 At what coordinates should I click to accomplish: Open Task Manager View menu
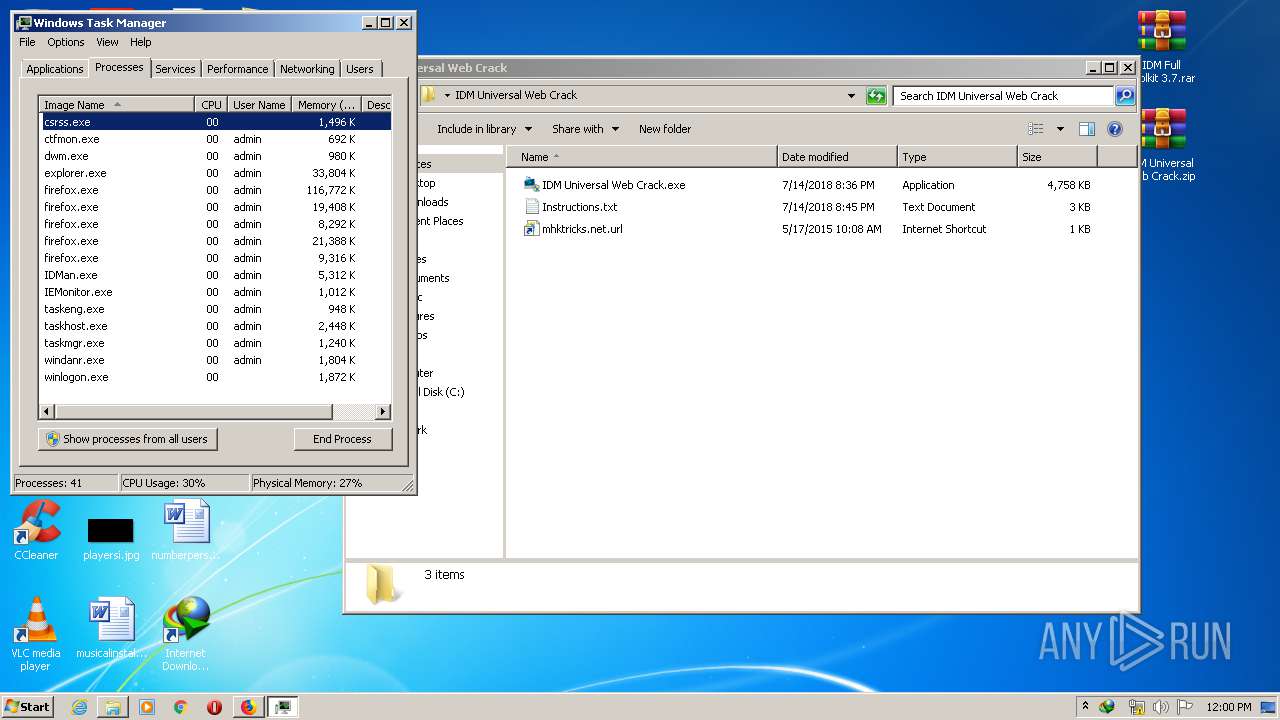pyautogui.click(x=107, y=42)
